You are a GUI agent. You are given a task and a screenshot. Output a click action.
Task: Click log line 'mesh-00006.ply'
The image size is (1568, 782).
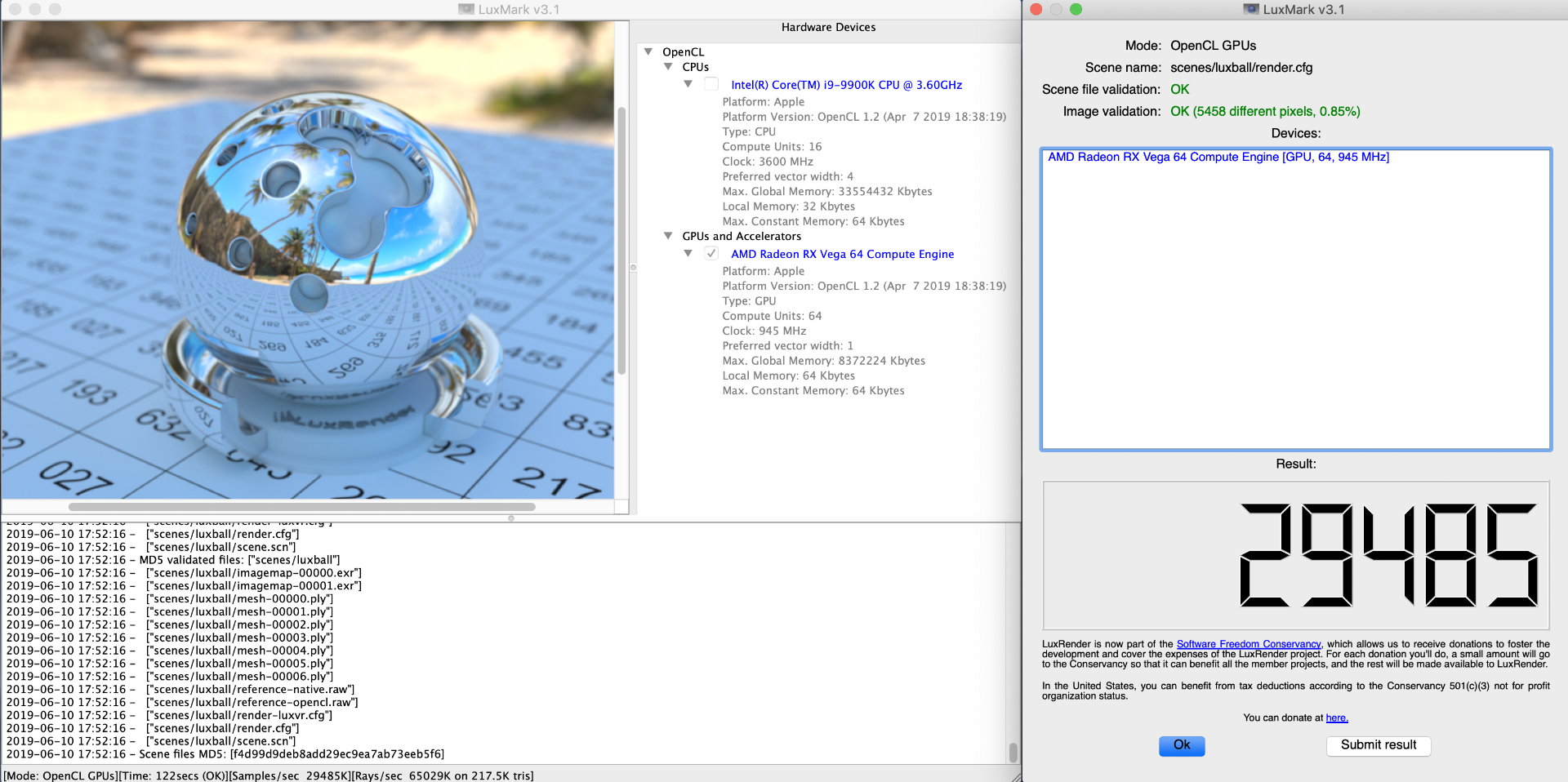170,677
